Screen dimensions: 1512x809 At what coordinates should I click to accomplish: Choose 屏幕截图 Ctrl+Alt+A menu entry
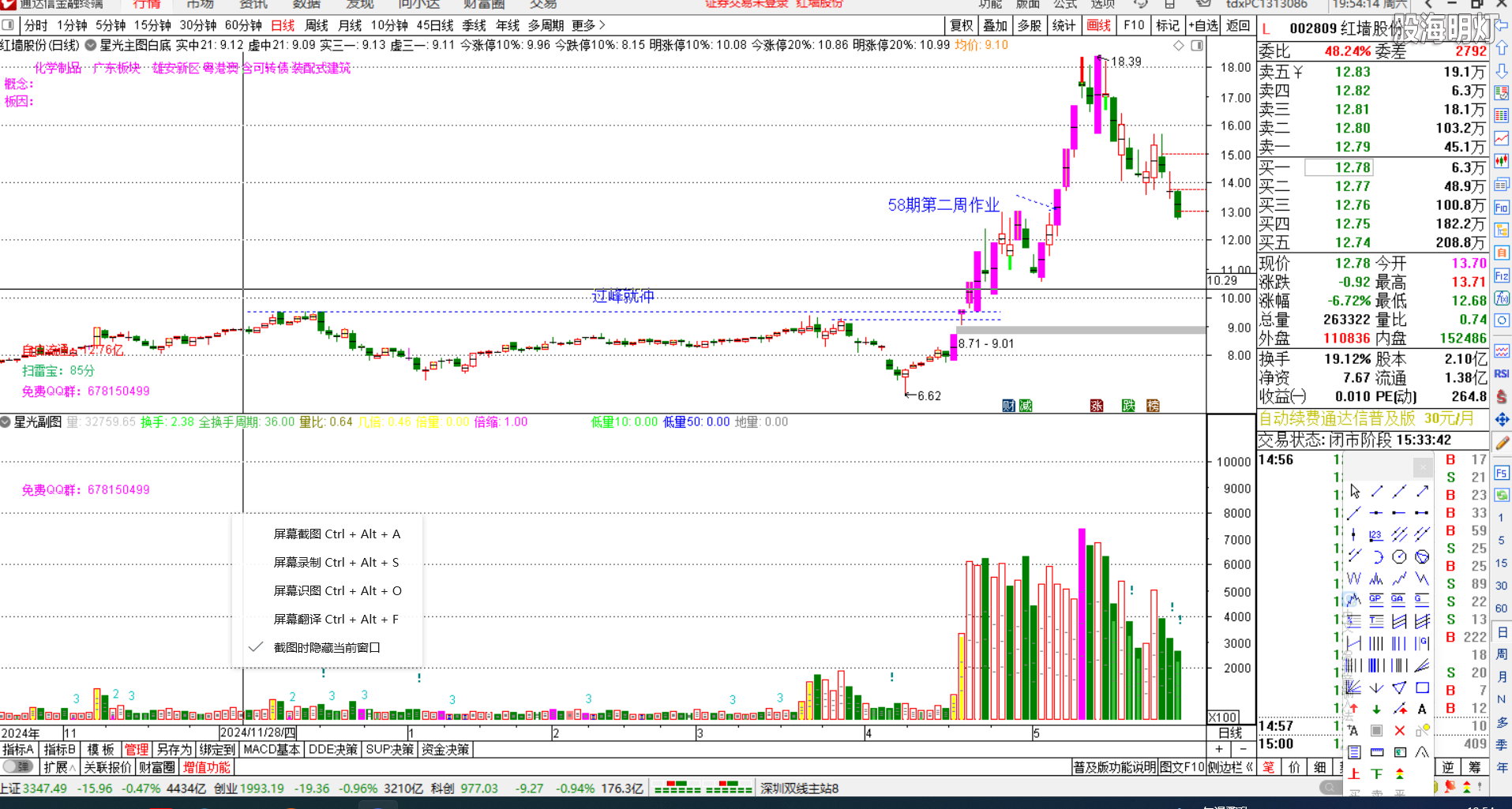(336, 534)
